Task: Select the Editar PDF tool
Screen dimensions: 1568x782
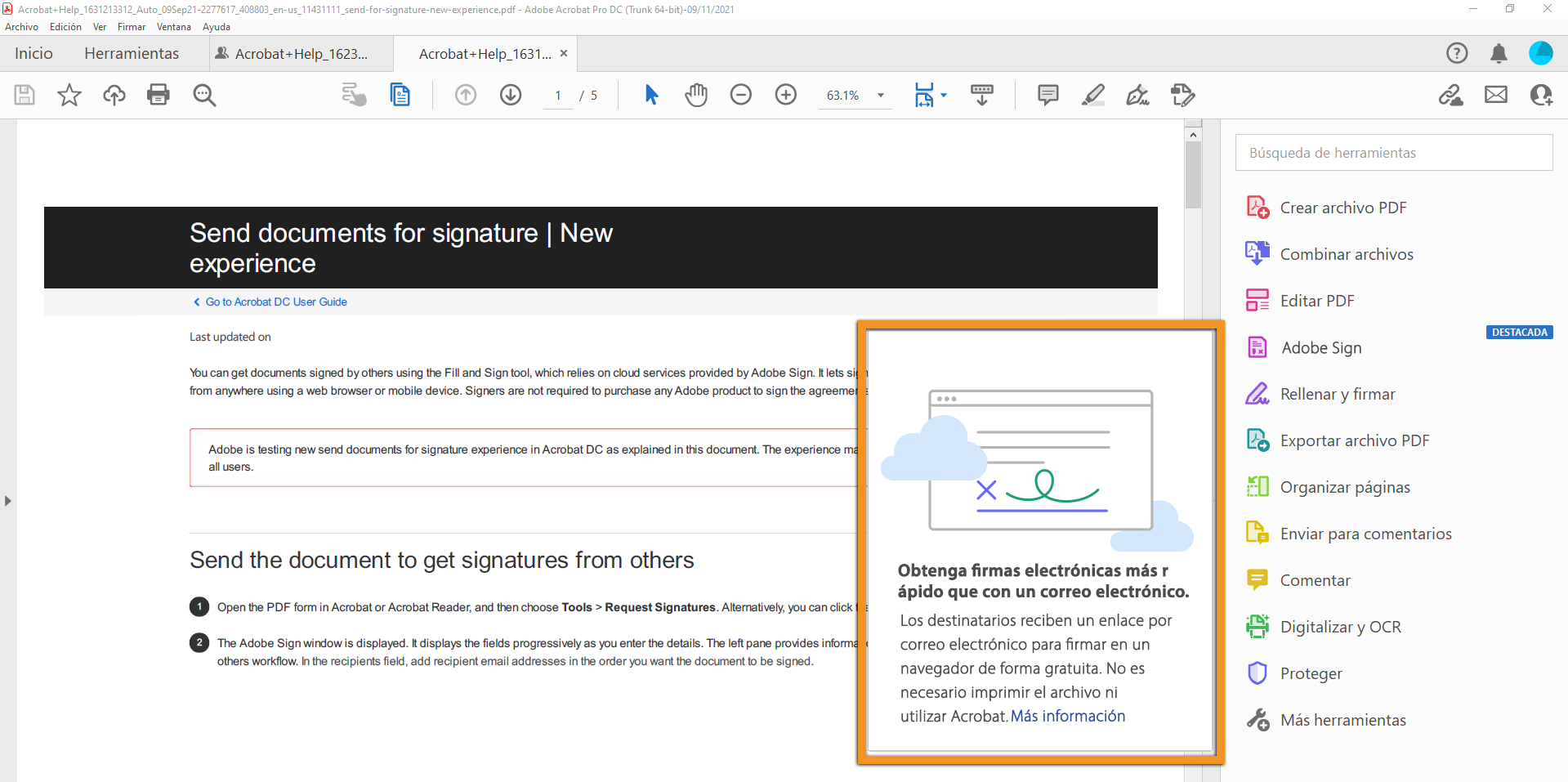Action: click(1316, 300)
